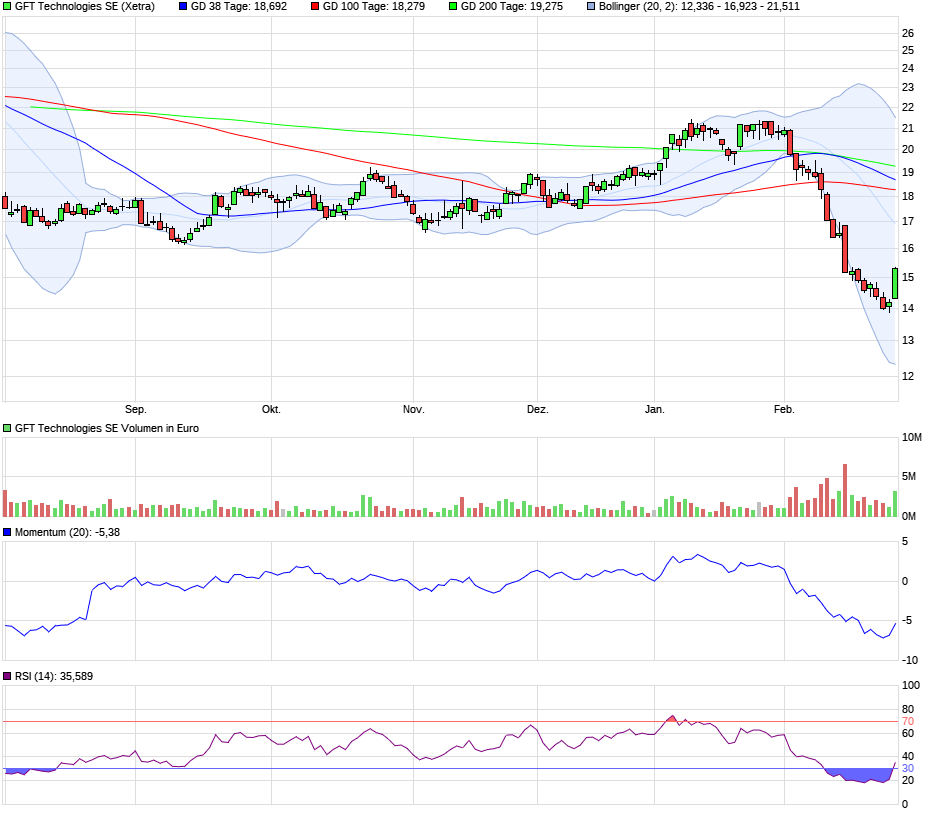This screenshot has width=940, height=814.
Task: Click the 'Feb.' month label on time axis
Action: [x=784, y=409]
